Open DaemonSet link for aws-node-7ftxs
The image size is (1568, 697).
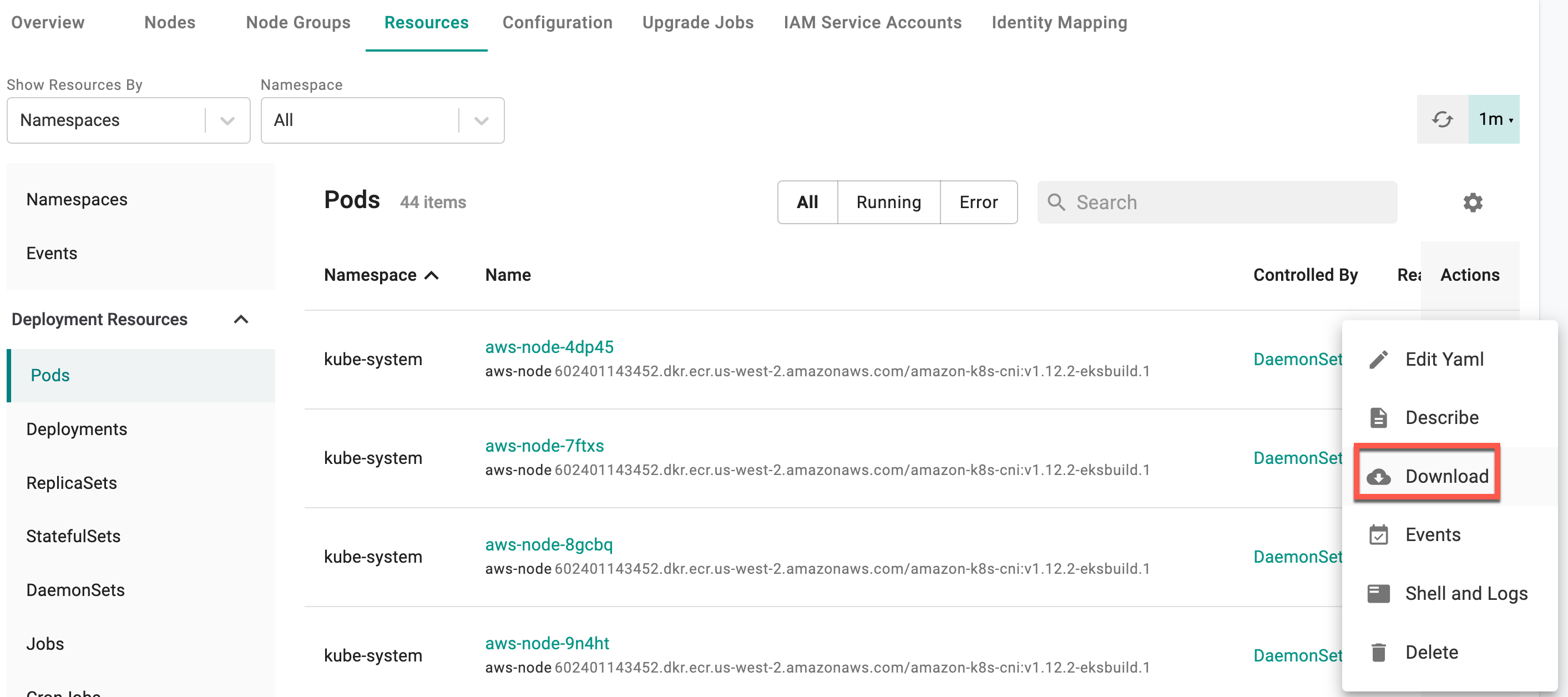click(x=1297, y=458)
